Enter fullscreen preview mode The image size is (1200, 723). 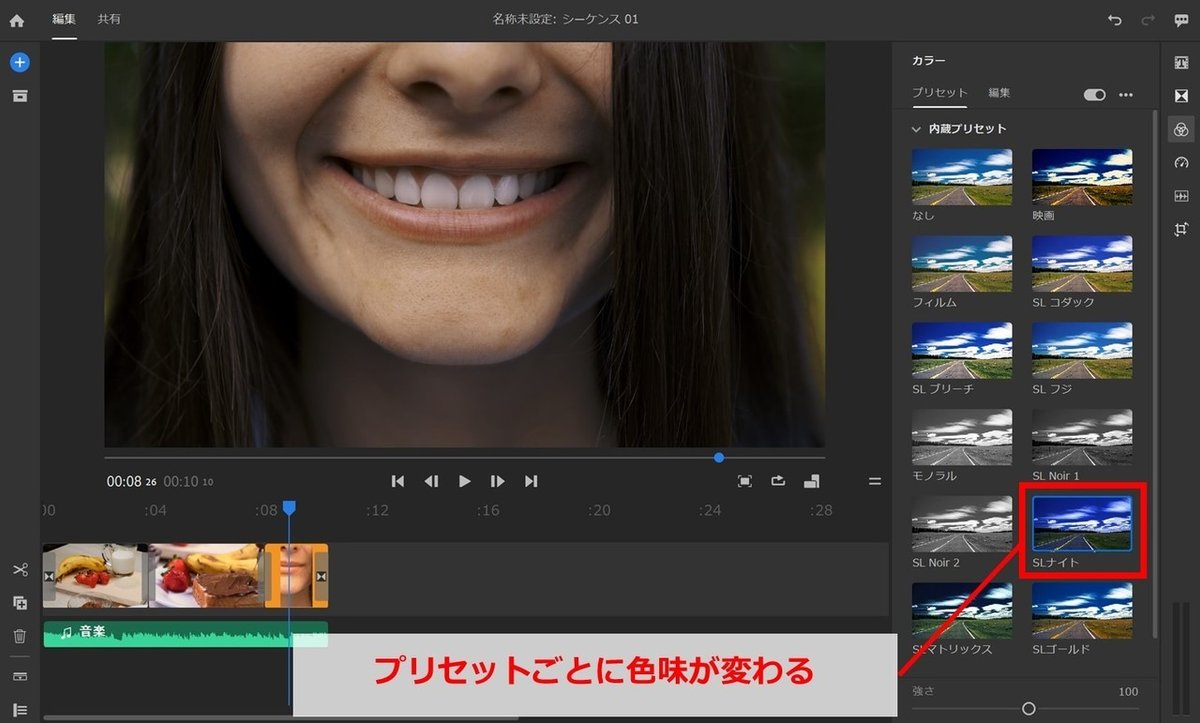point(745,481)
